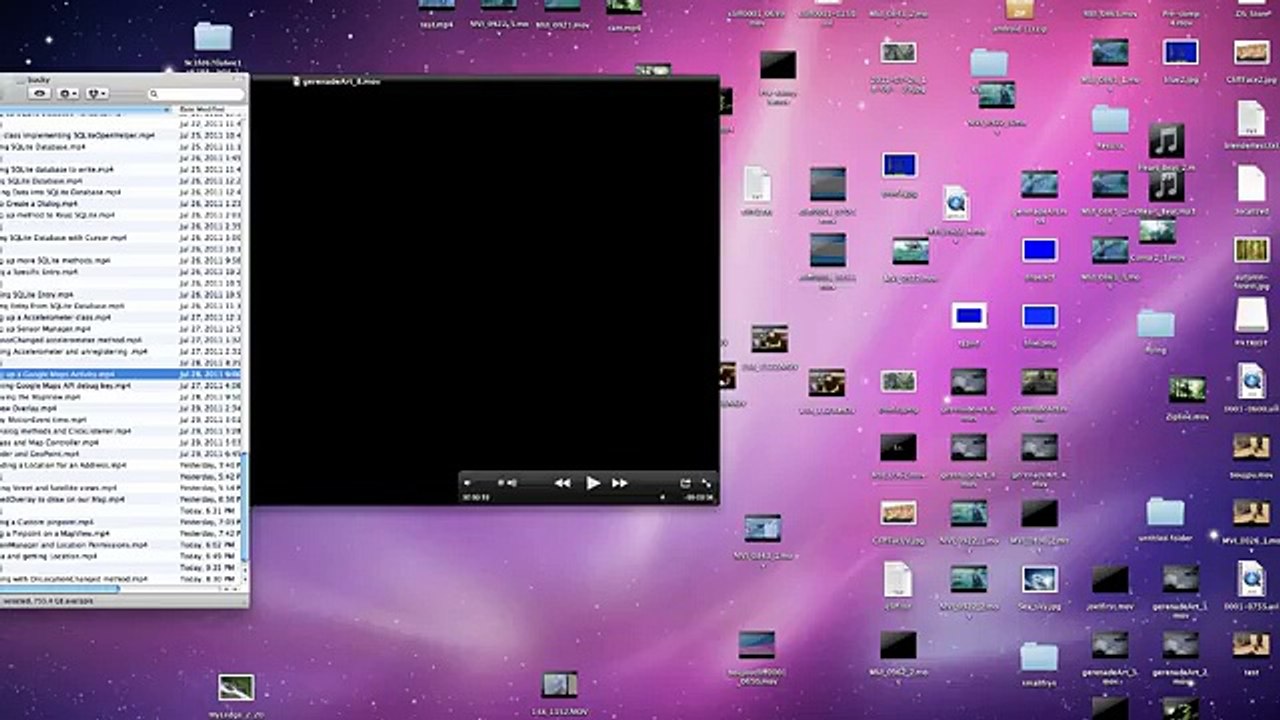1280x720 pixels.
Task: Select the Coma2_1.mov desktop icon
Action: 1157,232
